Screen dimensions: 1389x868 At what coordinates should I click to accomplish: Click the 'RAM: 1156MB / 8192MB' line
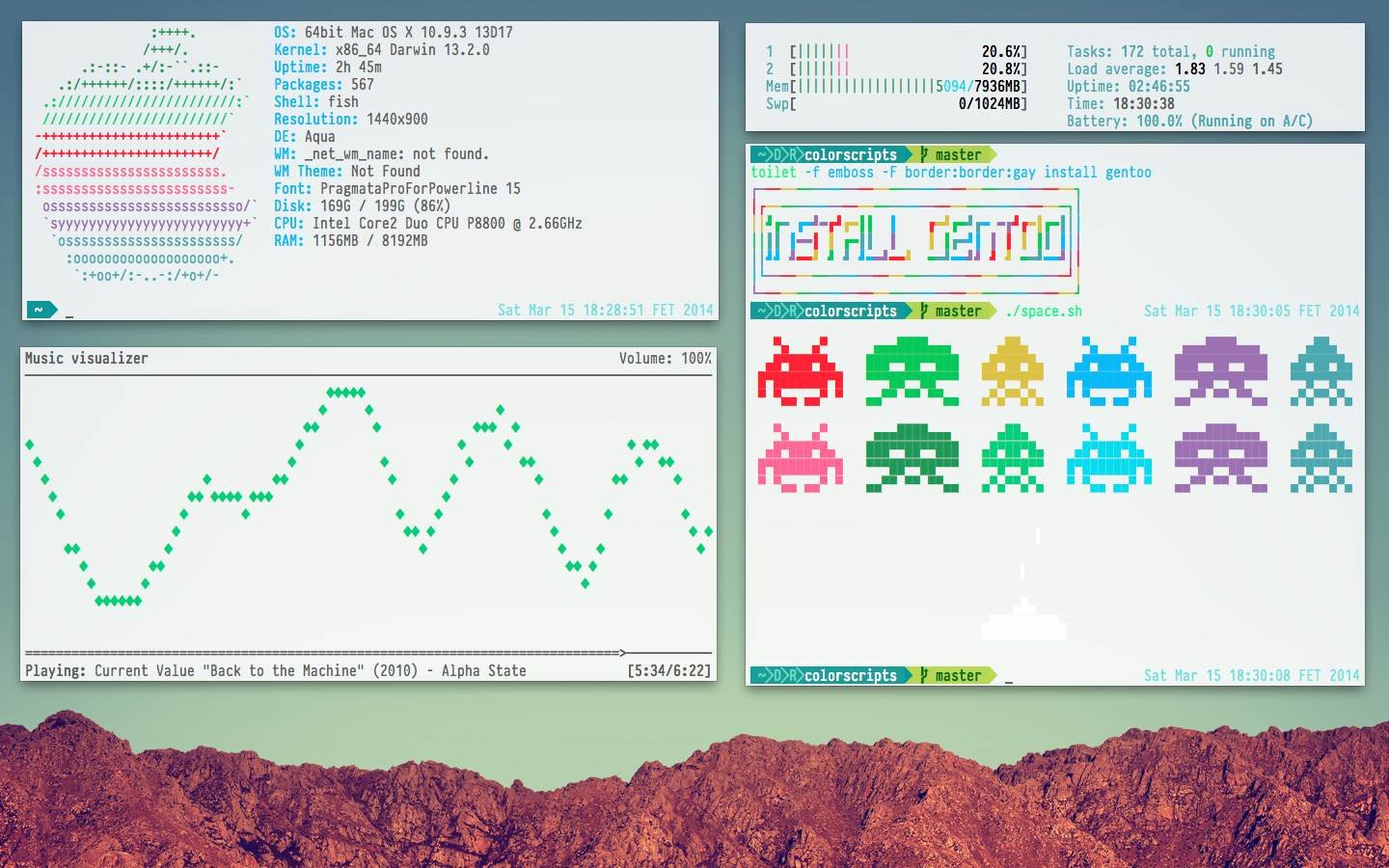(x=351, y=240)
